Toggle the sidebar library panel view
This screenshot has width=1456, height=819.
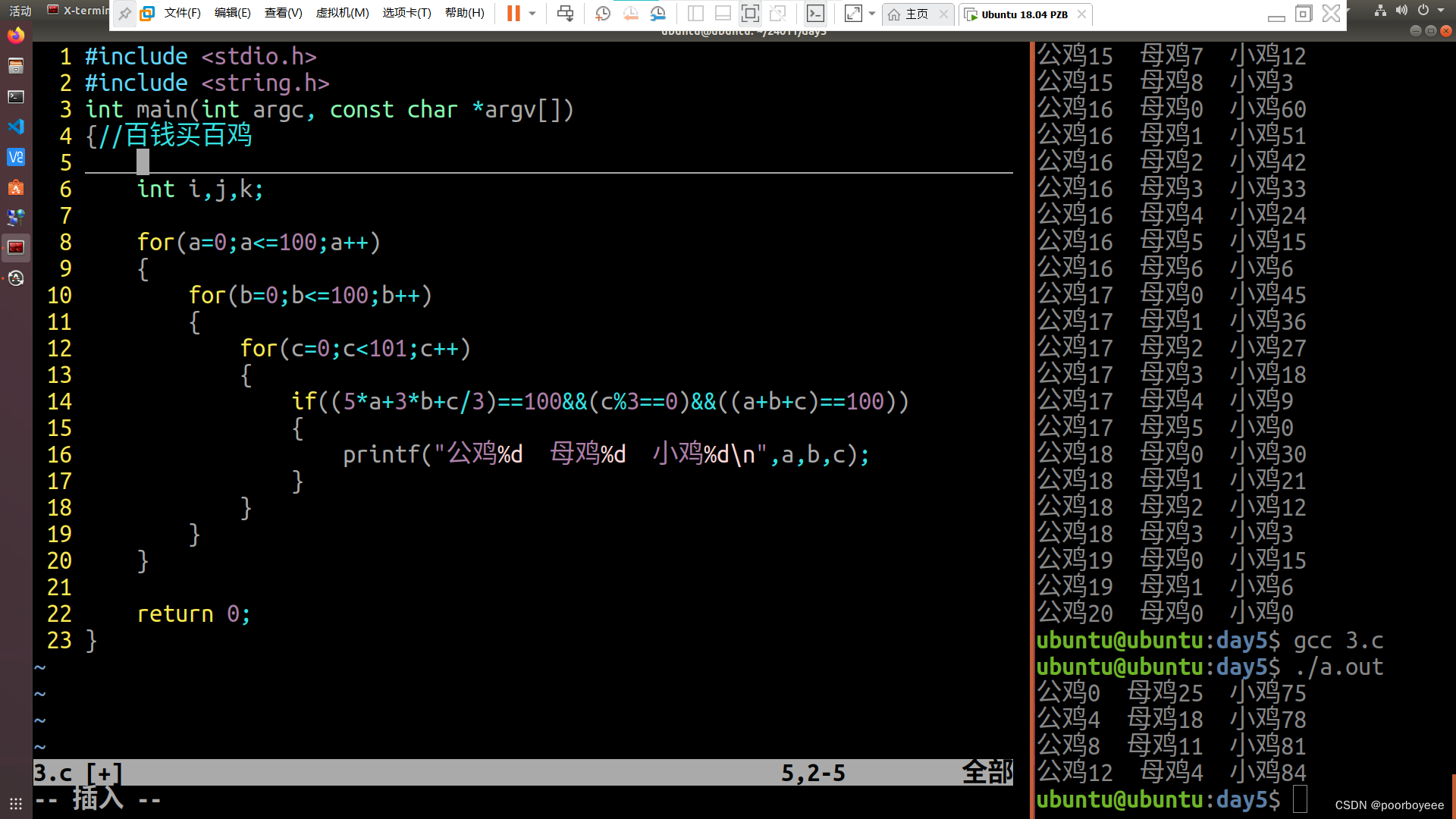tap(695, 14)
